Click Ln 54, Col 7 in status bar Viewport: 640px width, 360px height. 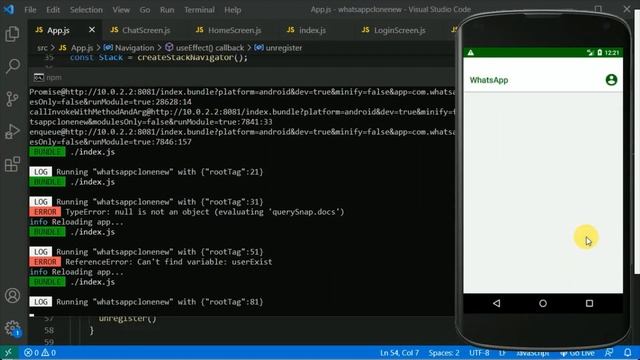click(x=399, y=353)
